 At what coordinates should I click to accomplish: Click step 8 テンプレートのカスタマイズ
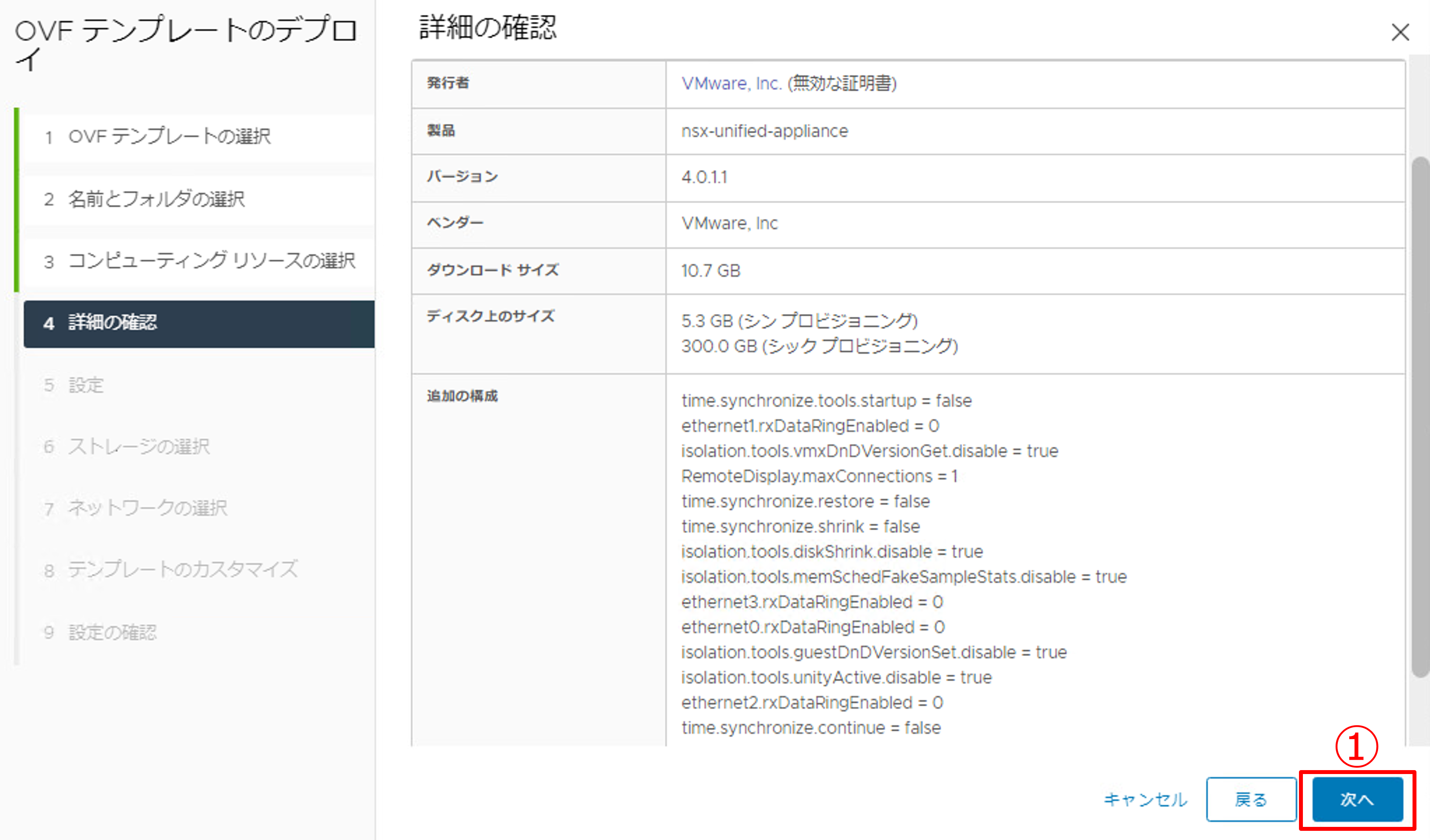click(183, 569)
